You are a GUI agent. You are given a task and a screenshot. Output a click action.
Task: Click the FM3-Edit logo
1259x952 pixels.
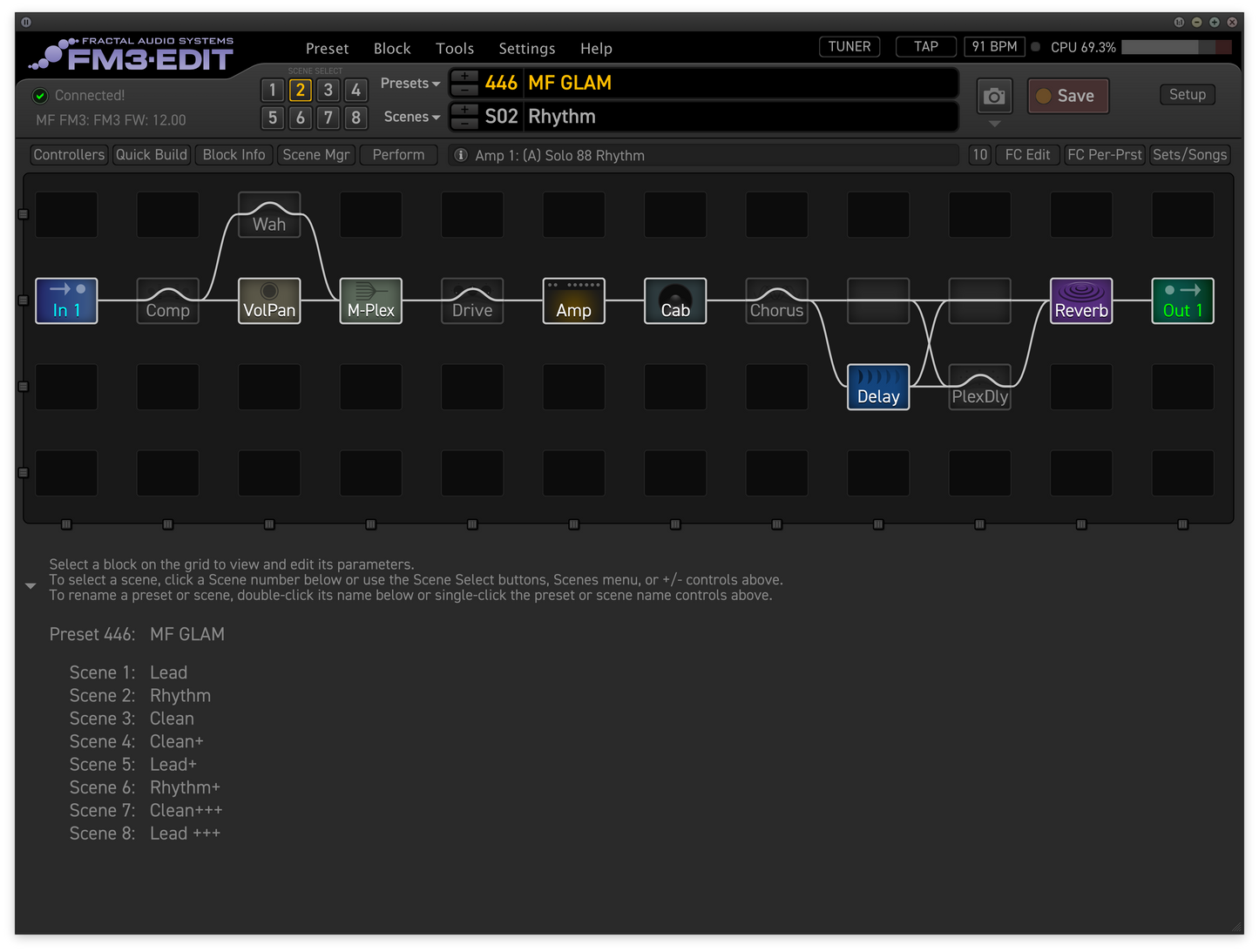coord(132,54)
